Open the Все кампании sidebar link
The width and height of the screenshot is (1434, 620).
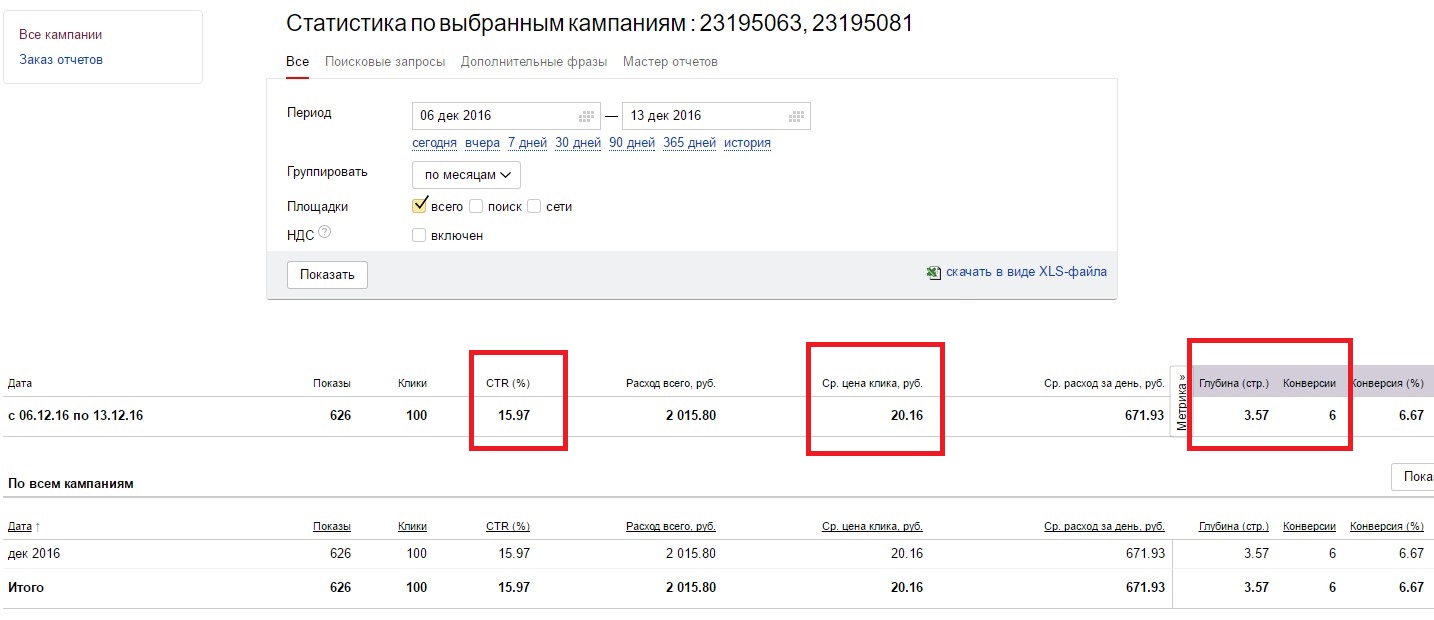(60, 34)
